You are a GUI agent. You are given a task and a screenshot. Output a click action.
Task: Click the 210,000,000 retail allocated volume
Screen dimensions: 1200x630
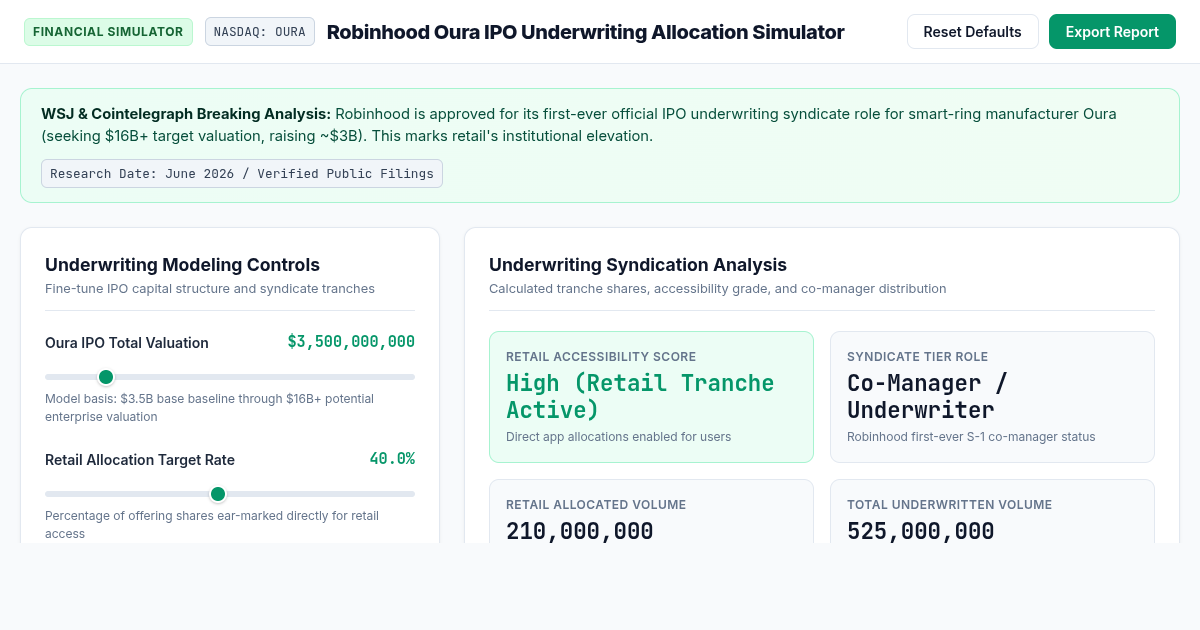coord(580,531)
